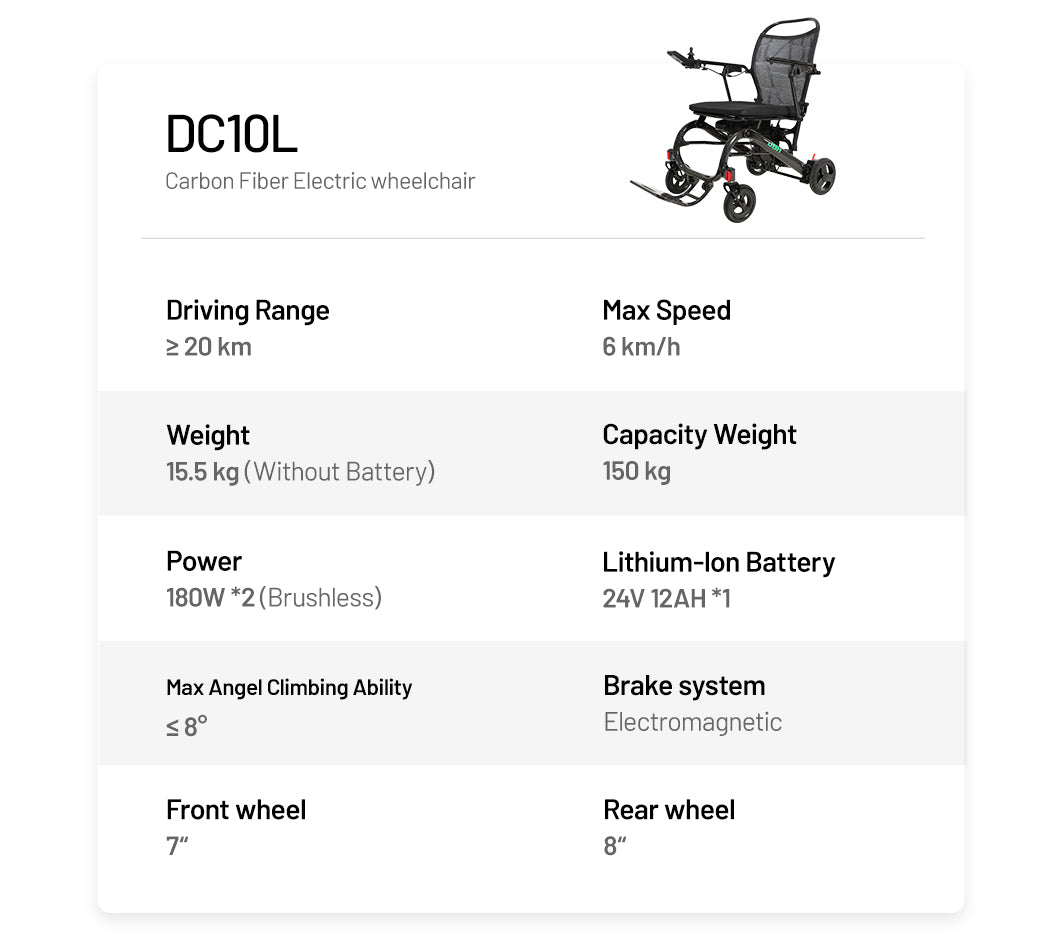Image resolution: width=1060 pixels, height=935 pixels.
Task: Click the Electromagnetic brake value
Action: 692,722
